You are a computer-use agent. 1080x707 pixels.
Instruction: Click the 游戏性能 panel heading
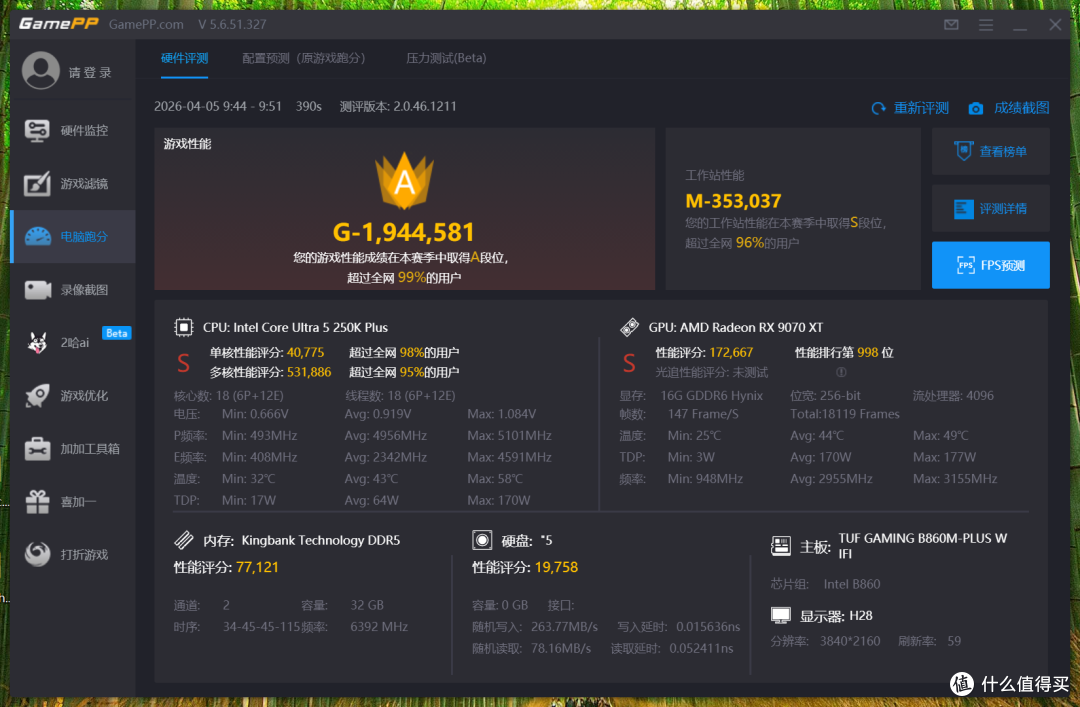[x=187, y=144]
